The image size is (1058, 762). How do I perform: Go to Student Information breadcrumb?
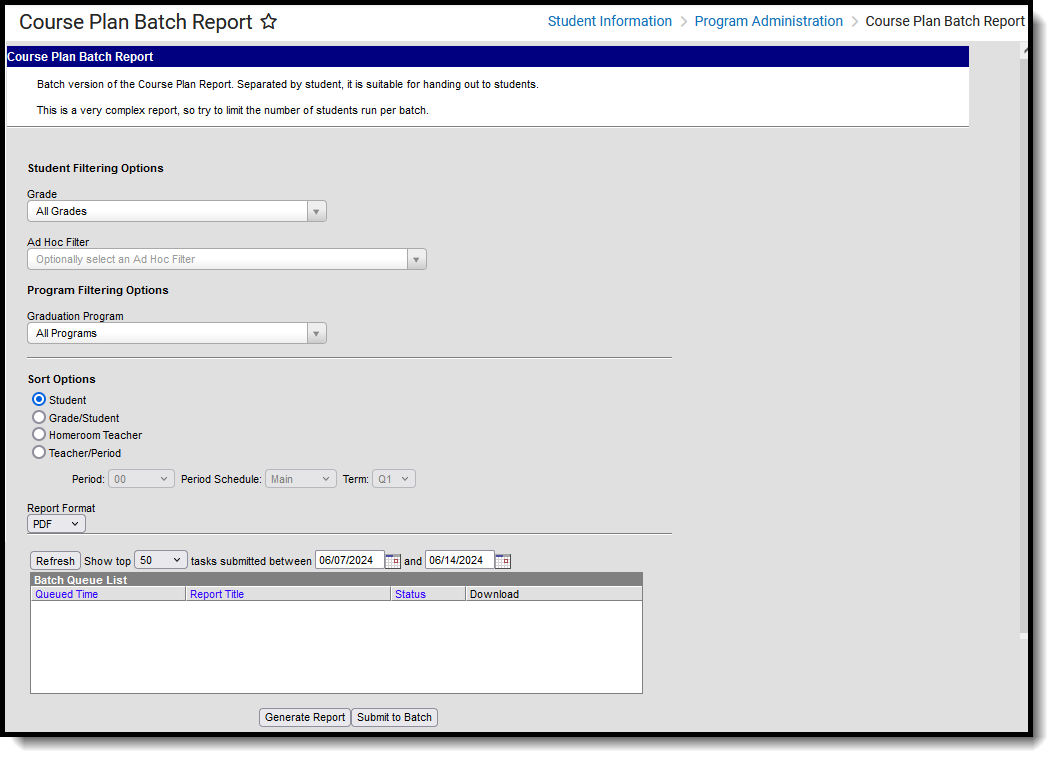pos(609,22)
